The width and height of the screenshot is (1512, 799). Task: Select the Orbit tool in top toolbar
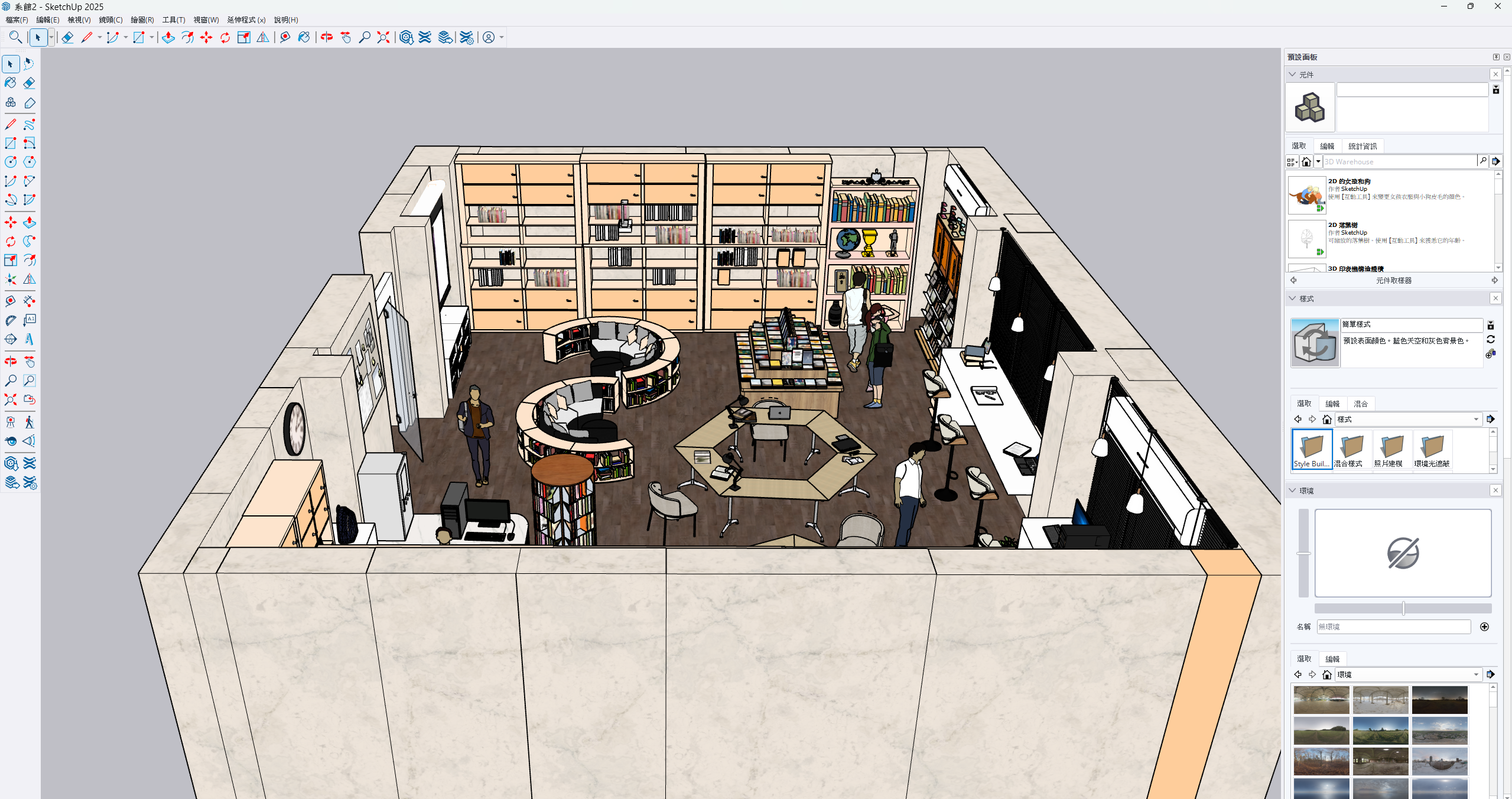327,38
